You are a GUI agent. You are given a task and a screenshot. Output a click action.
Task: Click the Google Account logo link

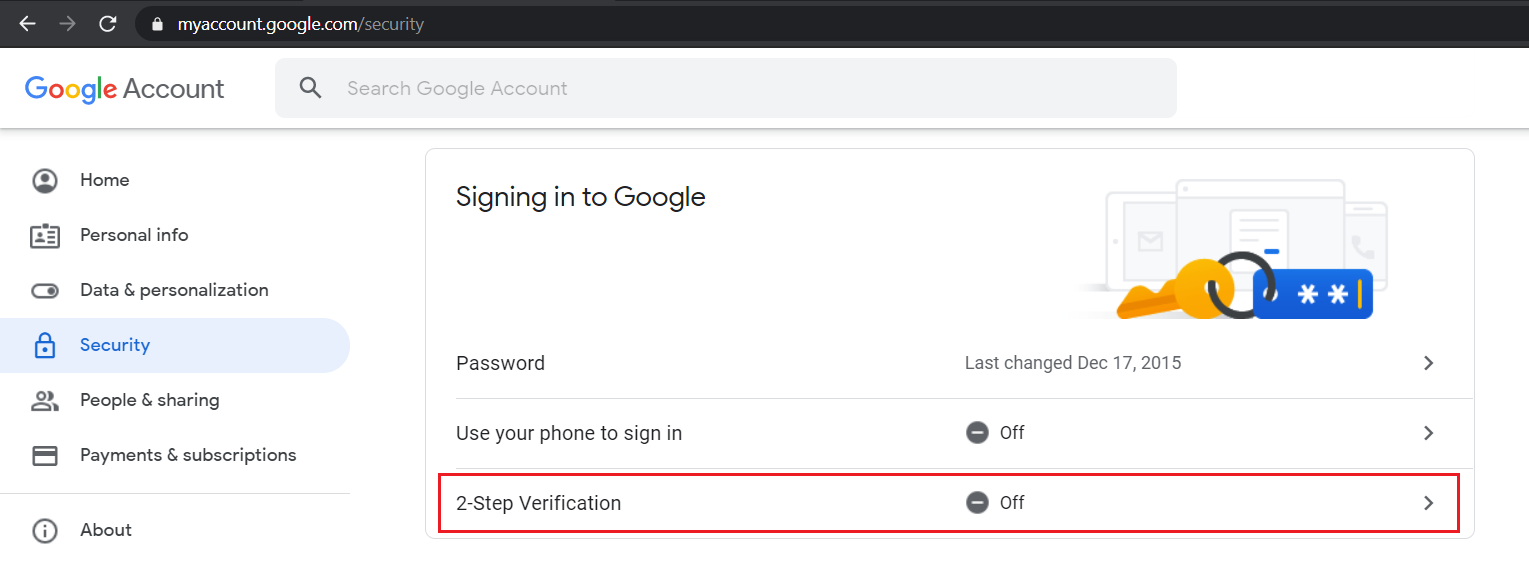pyautogui.click(x=125, y=89)
